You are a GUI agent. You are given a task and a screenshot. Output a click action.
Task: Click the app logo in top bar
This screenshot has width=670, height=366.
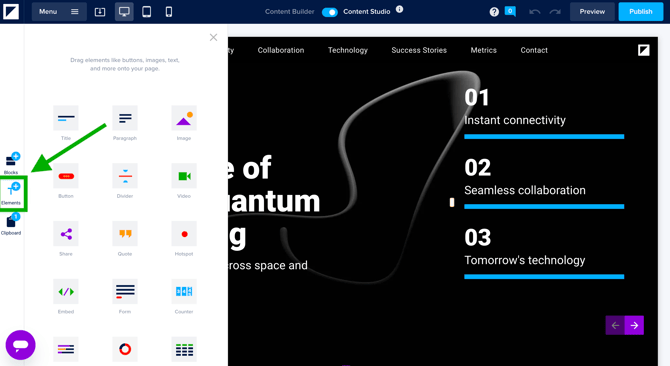click(11, 12)
